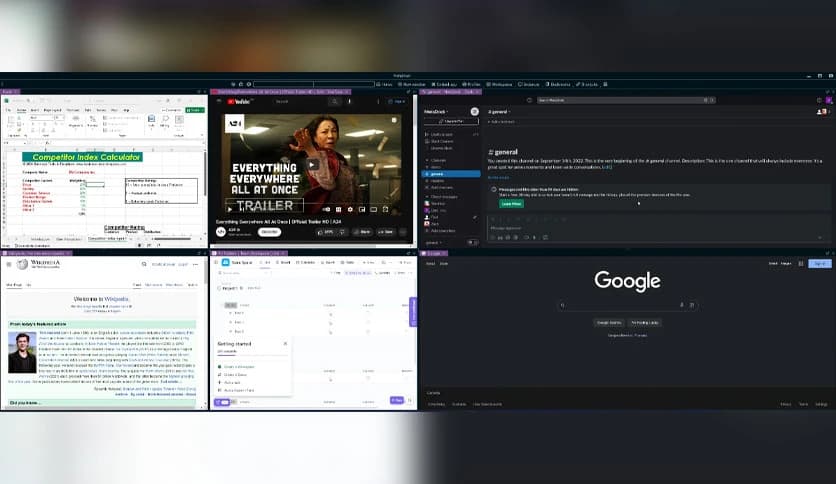The height and width of the screenshot is (484, 836).
Task: Click the Google Sign in button
Action: coord(819,263)
